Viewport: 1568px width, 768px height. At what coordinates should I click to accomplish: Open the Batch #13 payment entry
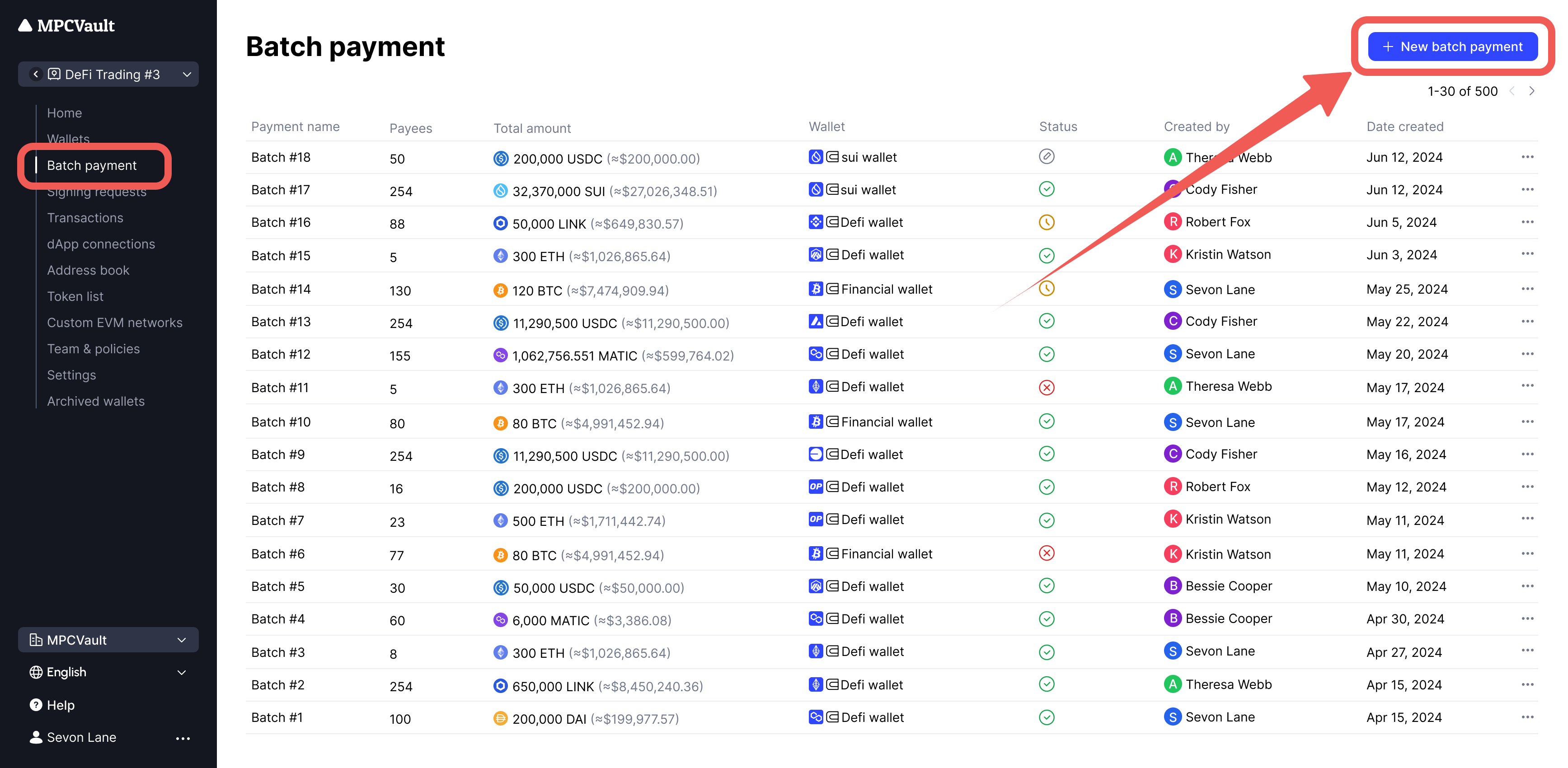tap(281, 322)
